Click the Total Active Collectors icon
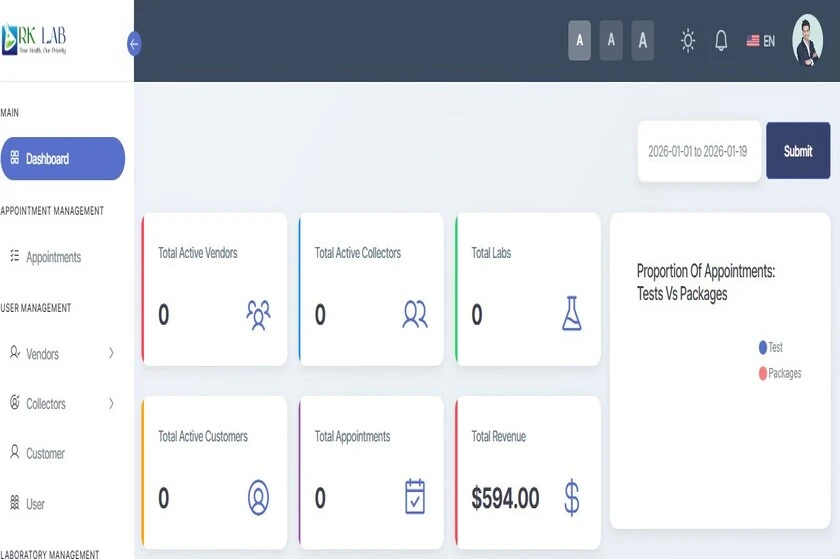This screenshot has height=559, width=840. pos(415,315)
